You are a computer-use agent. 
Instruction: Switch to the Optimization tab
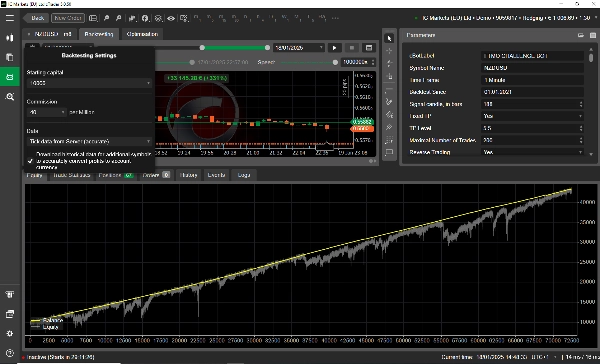point(142,34)
